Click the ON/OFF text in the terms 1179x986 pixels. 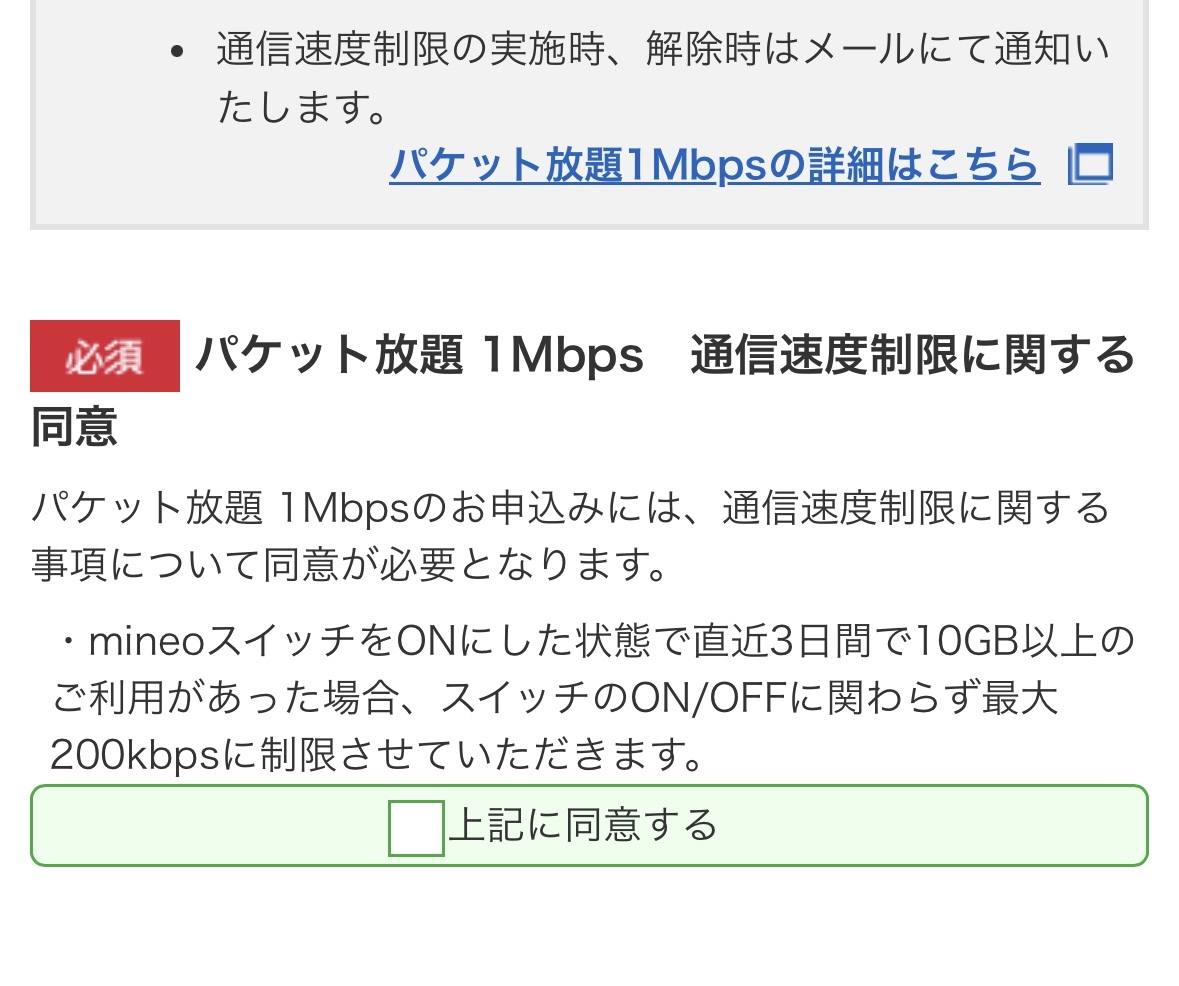(x=709, y=699)
